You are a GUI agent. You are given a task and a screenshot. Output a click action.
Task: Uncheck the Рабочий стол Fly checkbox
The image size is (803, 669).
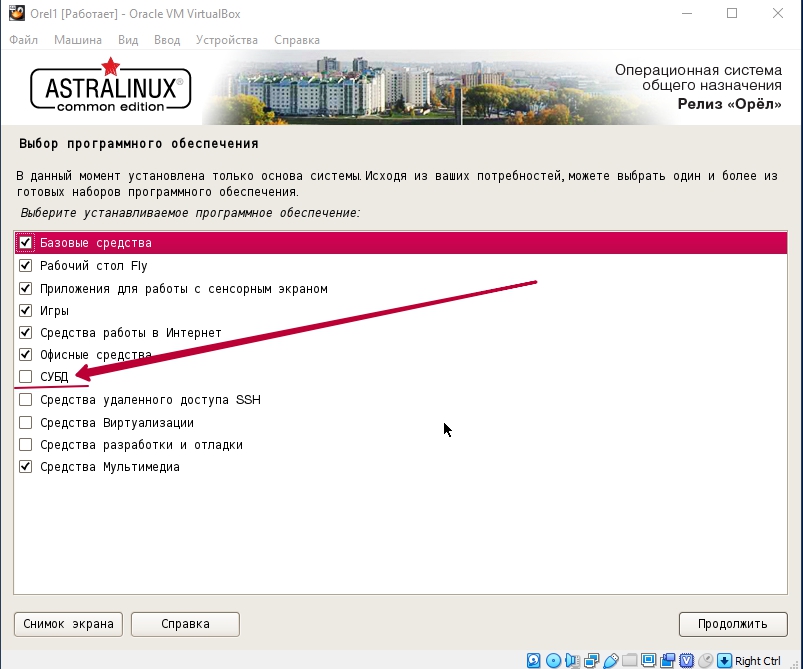pyautogui.click(x=25, y=265)
